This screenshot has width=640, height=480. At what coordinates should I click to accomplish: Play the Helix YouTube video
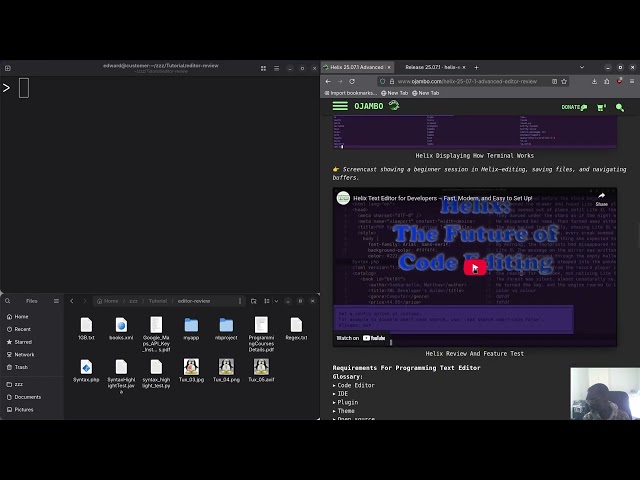tap(475, 267)
